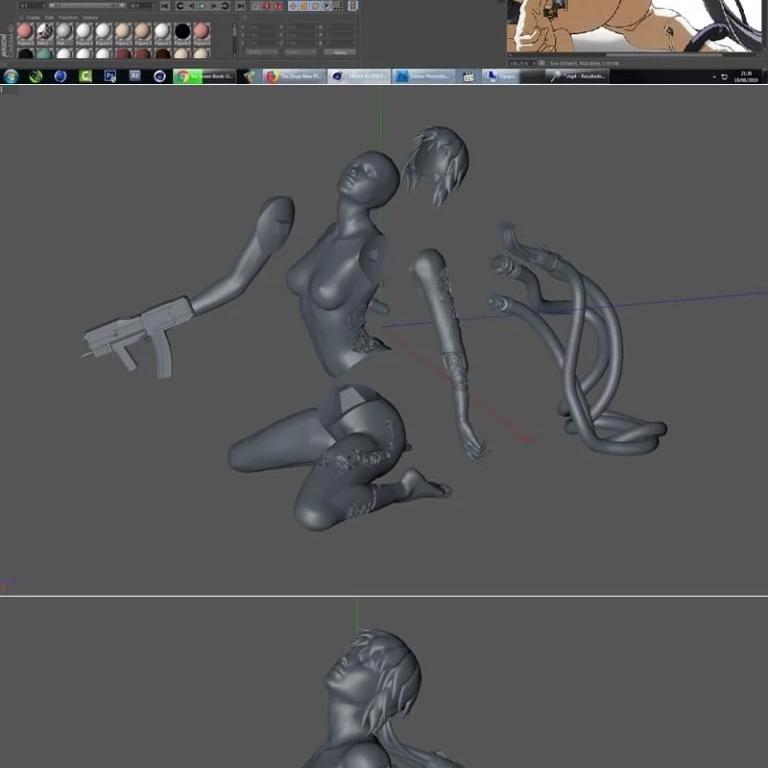Select the black-and-white textured material
The width and height of the screenshot is (768, 768).
pos(45,31)
